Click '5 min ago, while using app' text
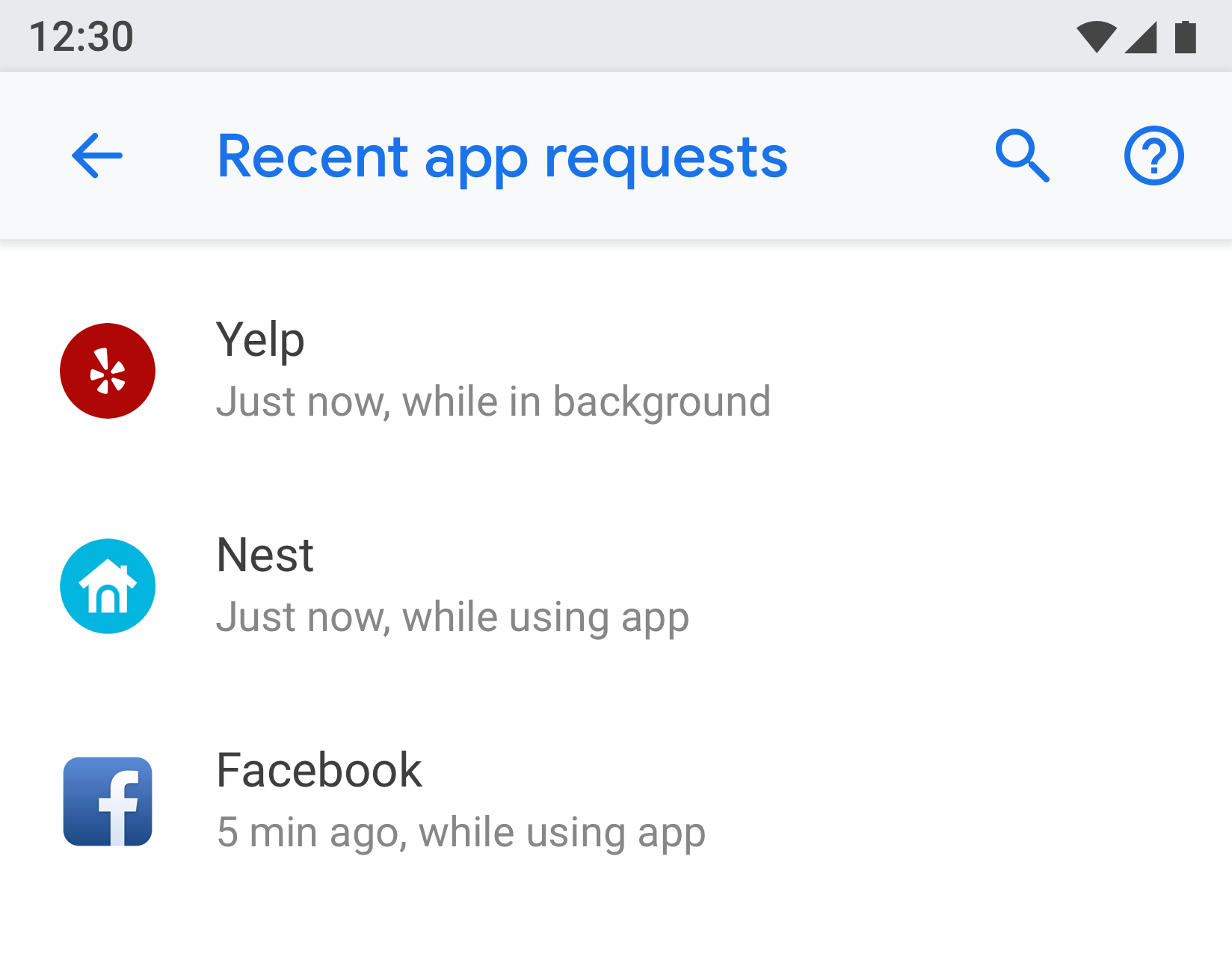The image size is (1232, 957). pyautogui.click(x=461, y=833)
